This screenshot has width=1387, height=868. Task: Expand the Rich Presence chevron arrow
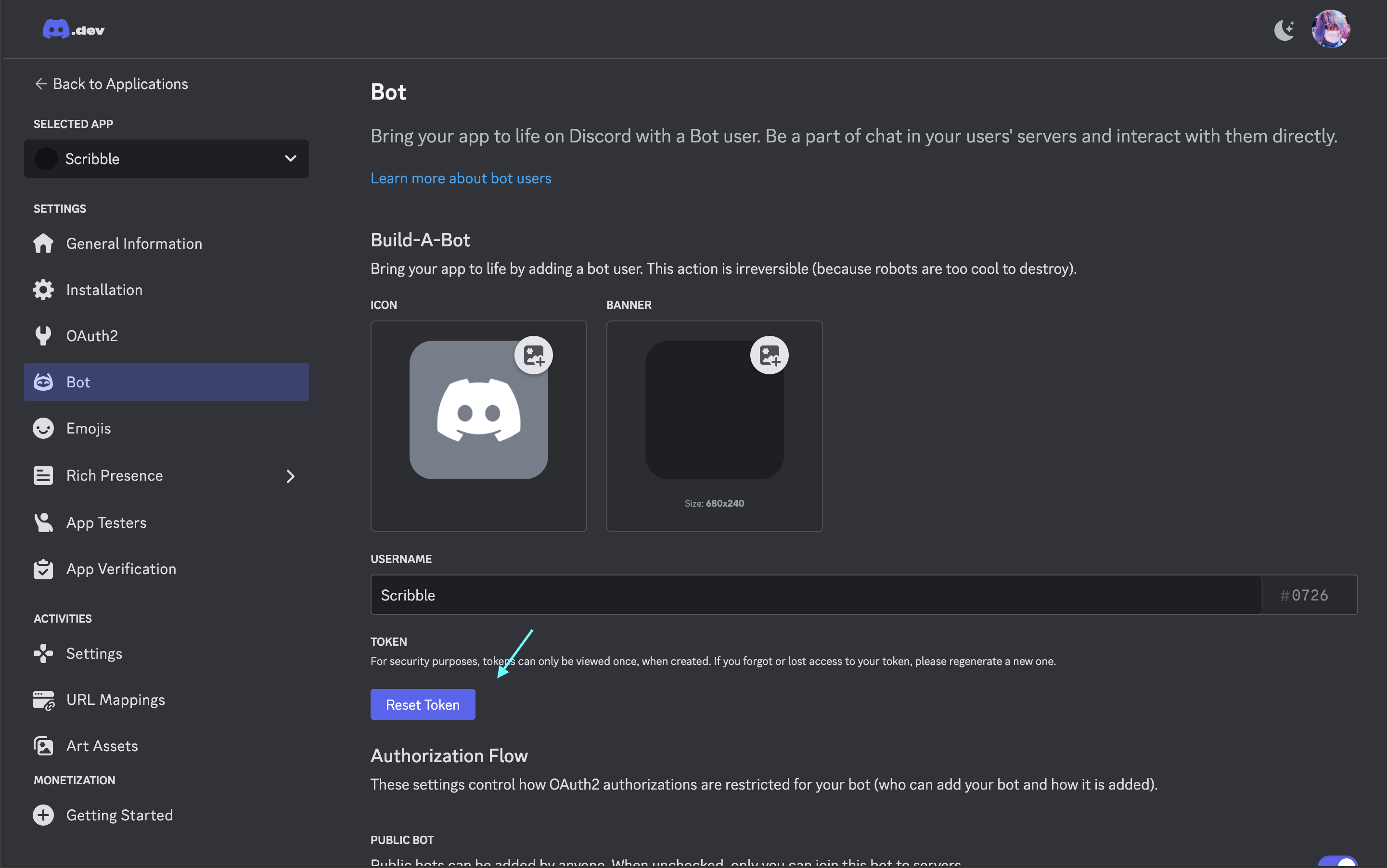point(290,476)
